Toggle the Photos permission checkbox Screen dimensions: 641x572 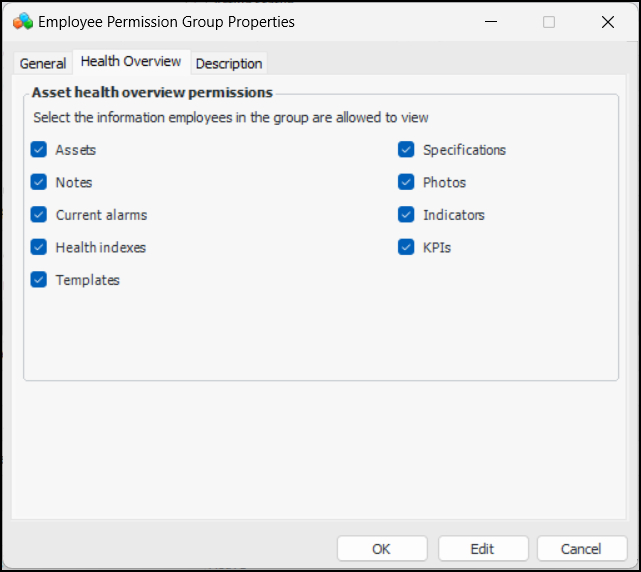[x=406, y=182]
